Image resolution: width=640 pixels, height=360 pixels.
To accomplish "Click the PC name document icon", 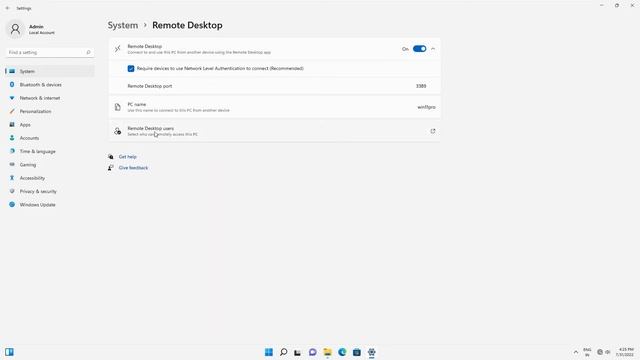I will click(118, 107).
